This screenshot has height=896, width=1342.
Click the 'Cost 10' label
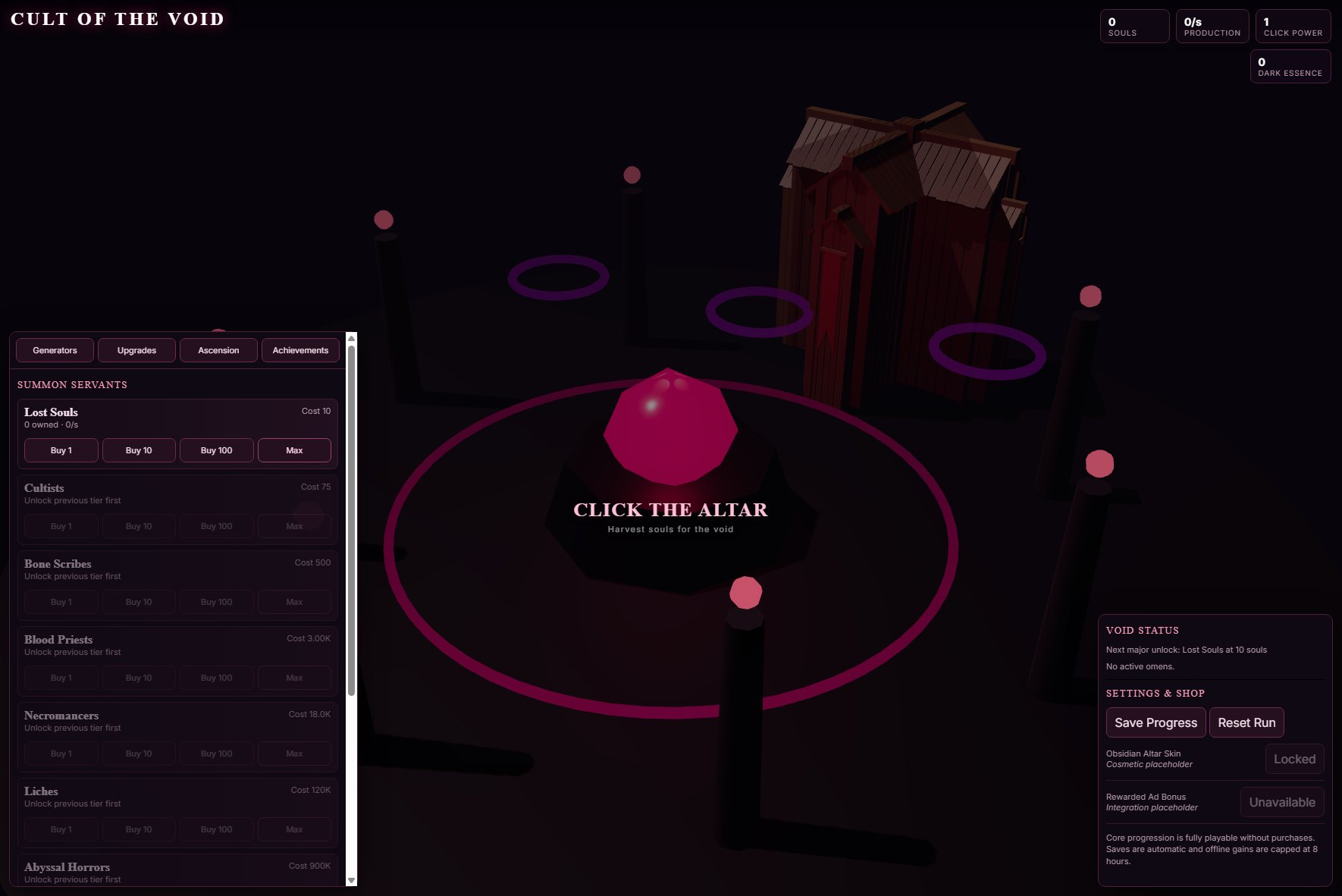[316, 411]
